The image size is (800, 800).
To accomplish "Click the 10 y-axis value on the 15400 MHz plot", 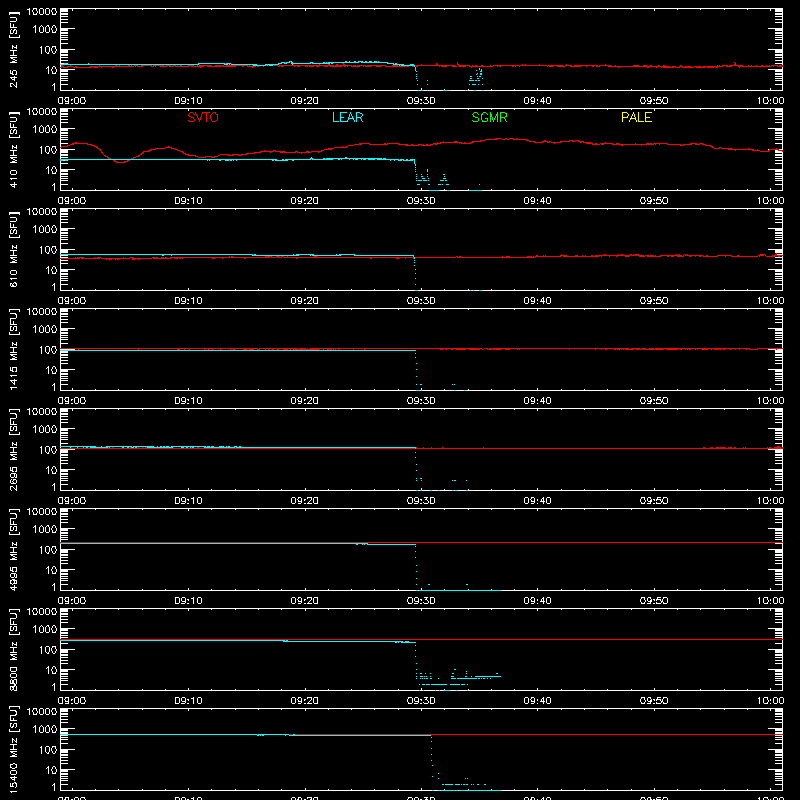I will point(51,770).
